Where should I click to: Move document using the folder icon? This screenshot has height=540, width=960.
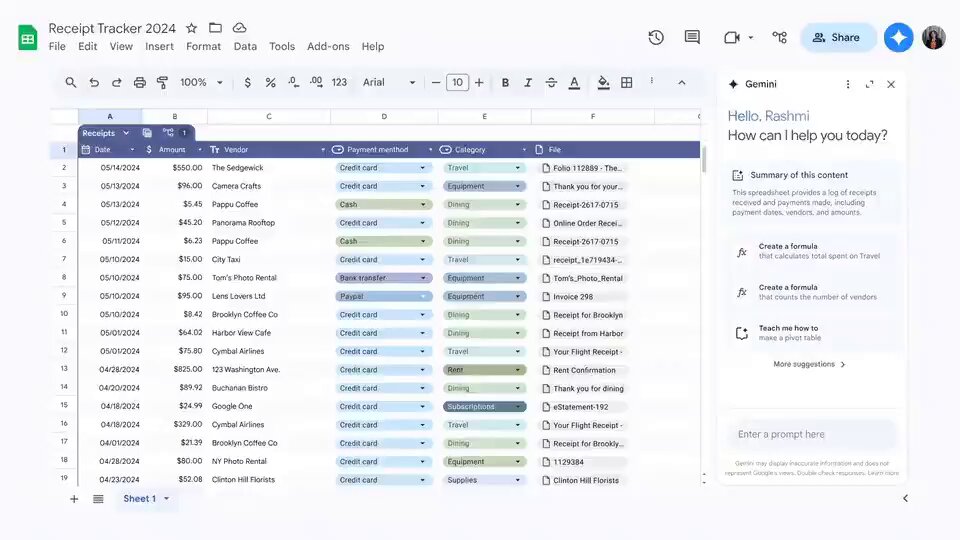(215, 28)
